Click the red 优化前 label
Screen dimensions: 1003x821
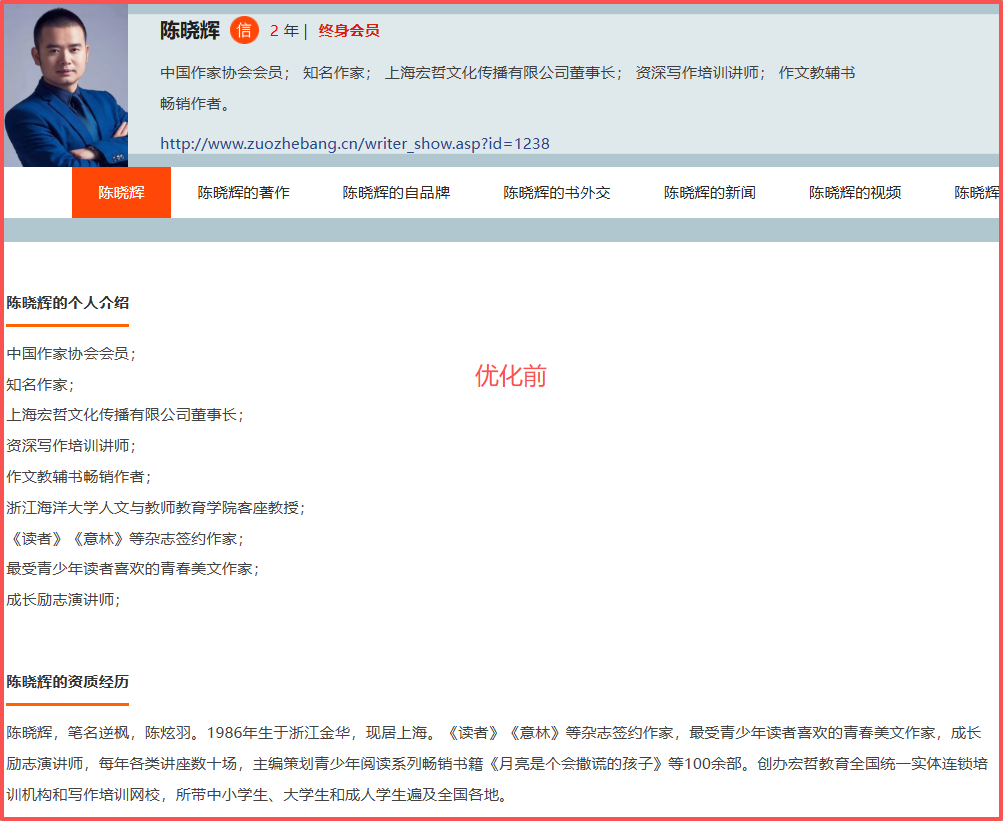click(x=511, y=376)
